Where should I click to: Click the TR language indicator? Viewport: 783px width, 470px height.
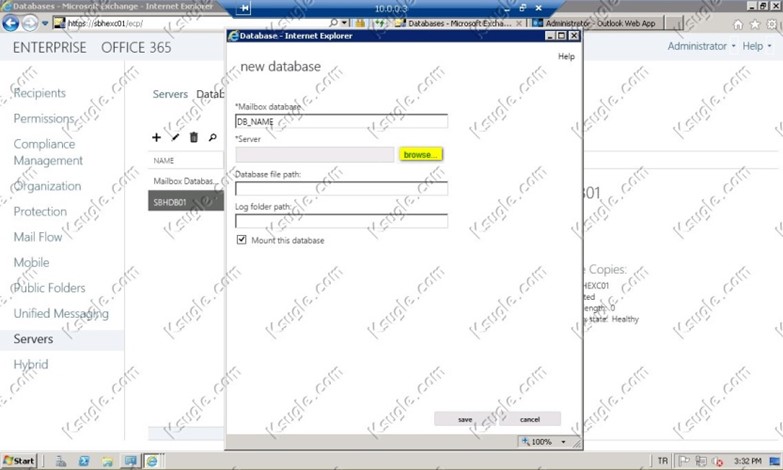click(663, 461)
